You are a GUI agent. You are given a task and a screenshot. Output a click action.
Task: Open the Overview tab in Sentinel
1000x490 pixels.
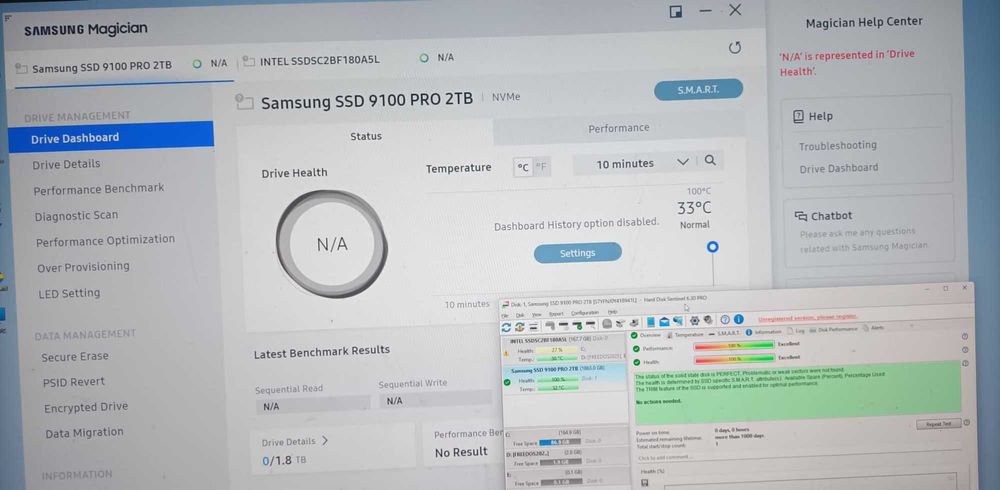pyautogui.click(x=646, y=335)
